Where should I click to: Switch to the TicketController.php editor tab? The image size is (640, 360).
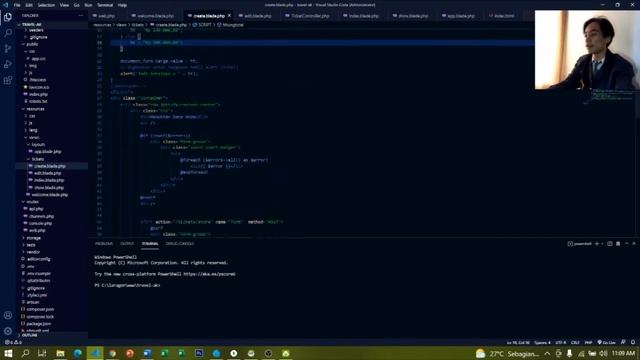pos(307,16)
